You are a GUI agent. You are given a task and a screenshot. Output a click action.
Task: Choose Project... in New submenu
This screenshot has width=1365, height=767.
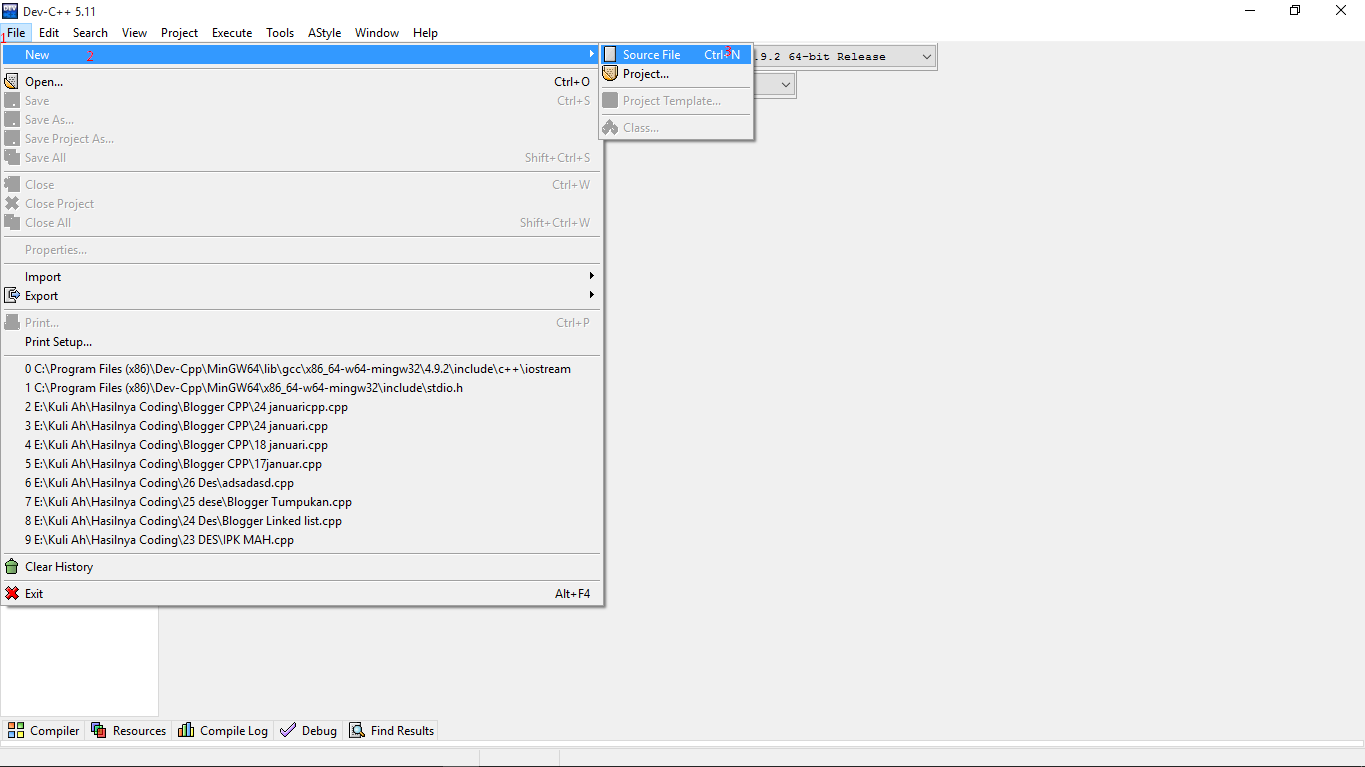tap(676, 74)
